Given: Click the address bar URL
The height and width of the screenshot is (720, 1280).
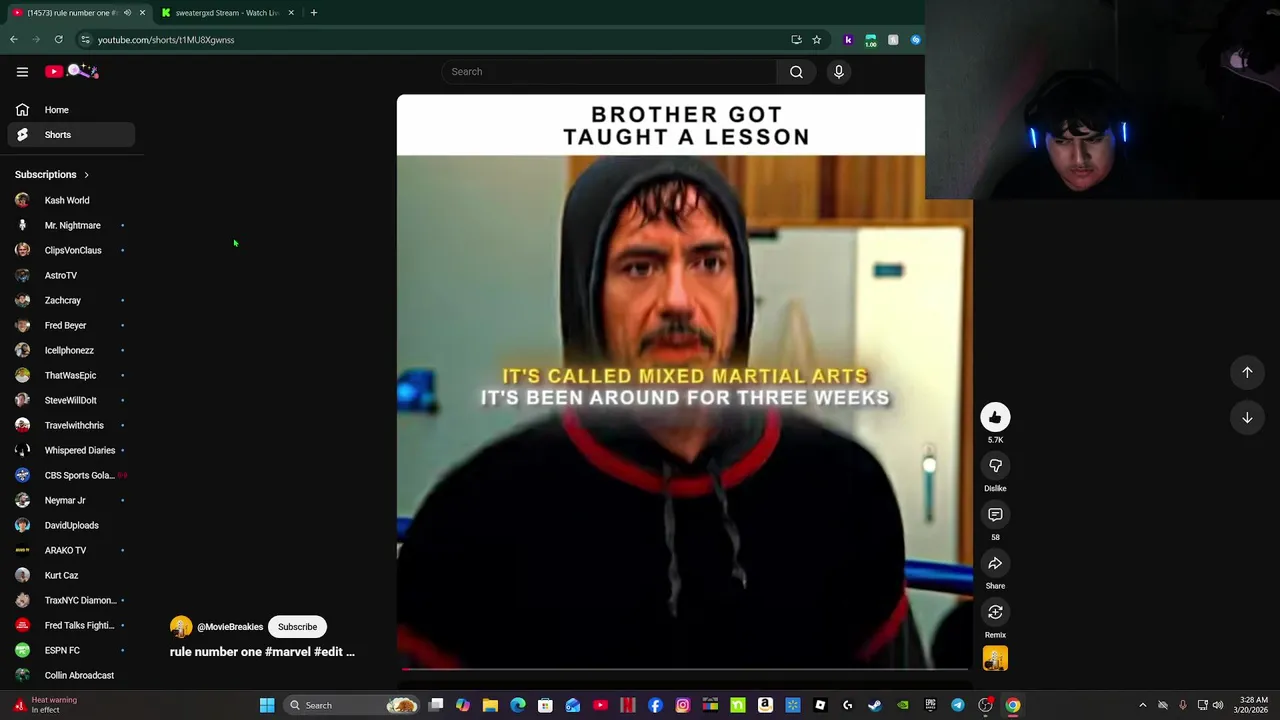Looking at the screenshot, I should tap(166, 40).
